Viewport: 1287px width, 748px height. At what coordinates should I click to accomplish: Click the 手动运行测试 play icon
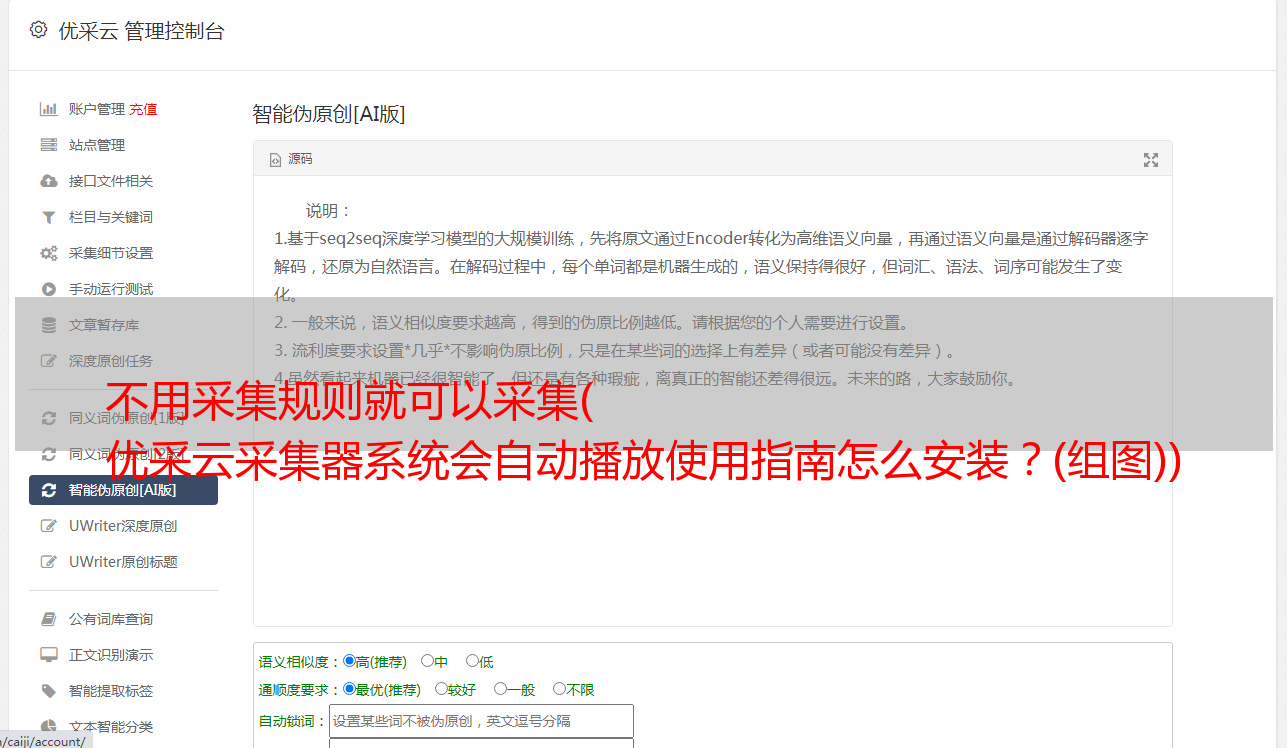click(48, 289)
